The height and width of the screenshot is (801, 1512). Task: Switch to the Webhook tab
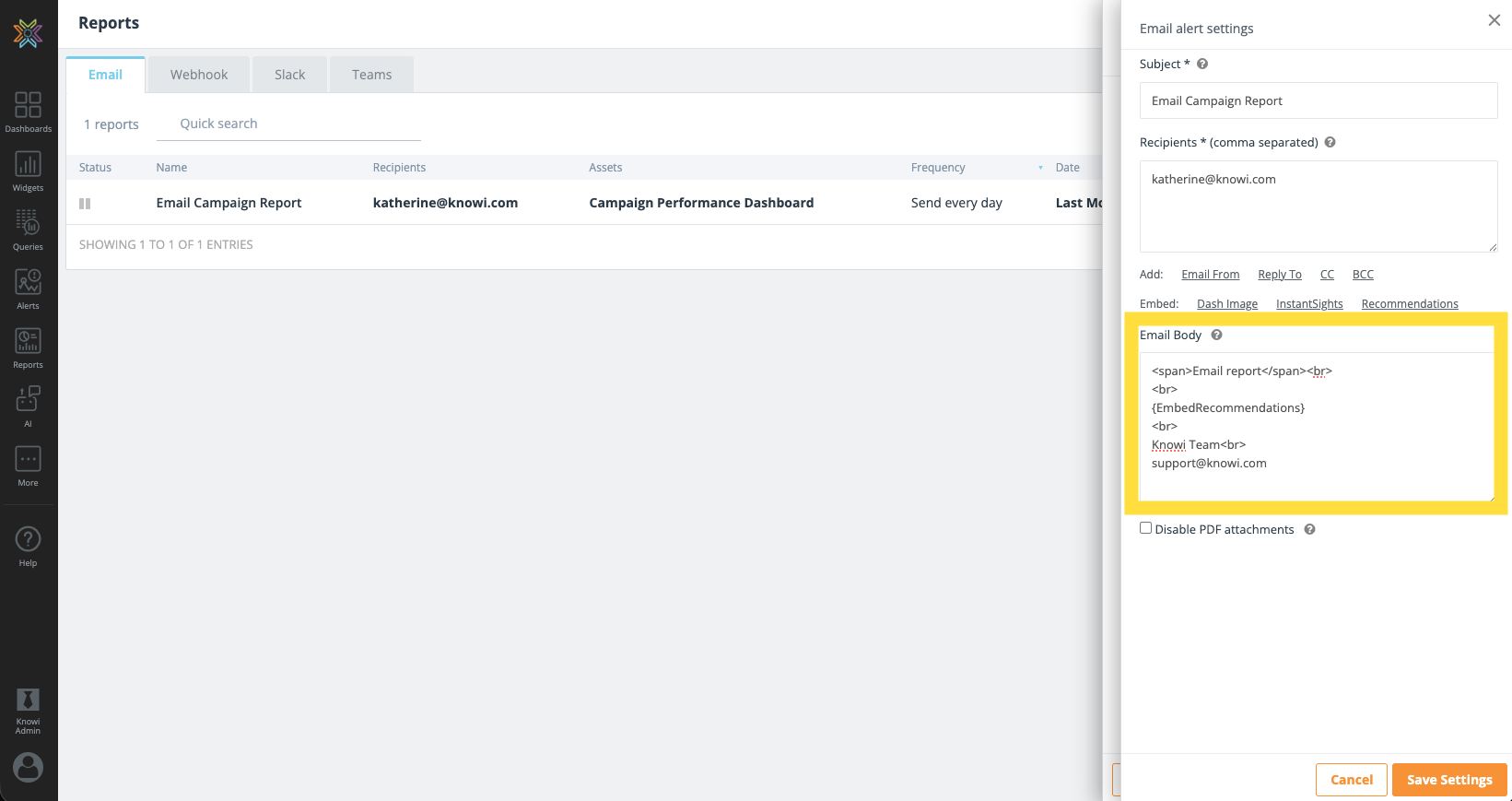pyautogui.click(x=199, y=75)
